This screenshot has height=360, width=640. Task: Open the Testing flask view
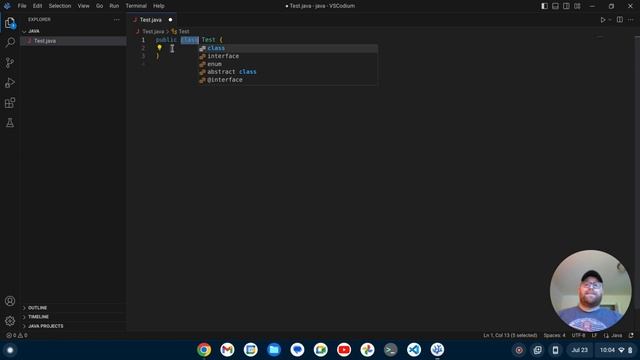pos(10,123)
